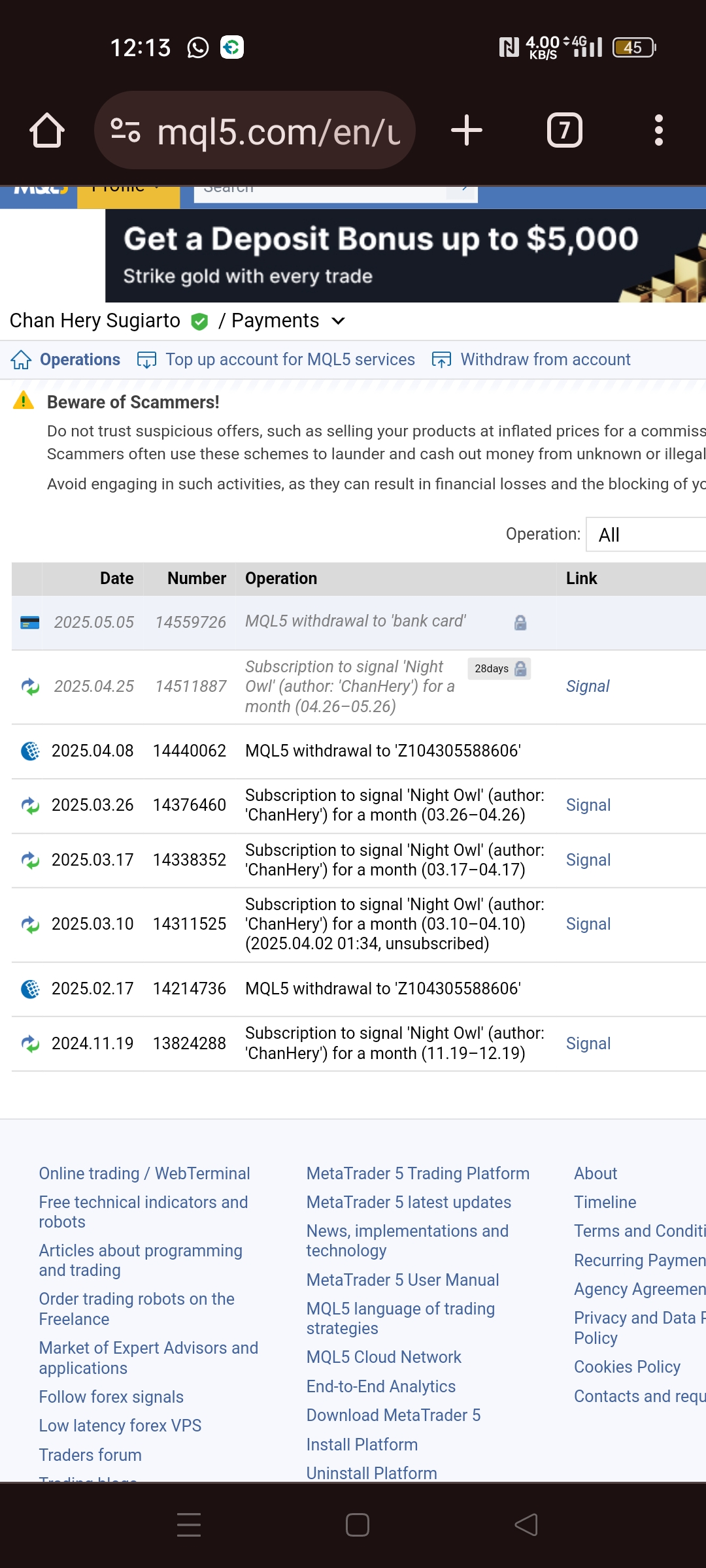
Task: Open MetaTrader 5 Trading Platform link
Action: coord(418,1173)
